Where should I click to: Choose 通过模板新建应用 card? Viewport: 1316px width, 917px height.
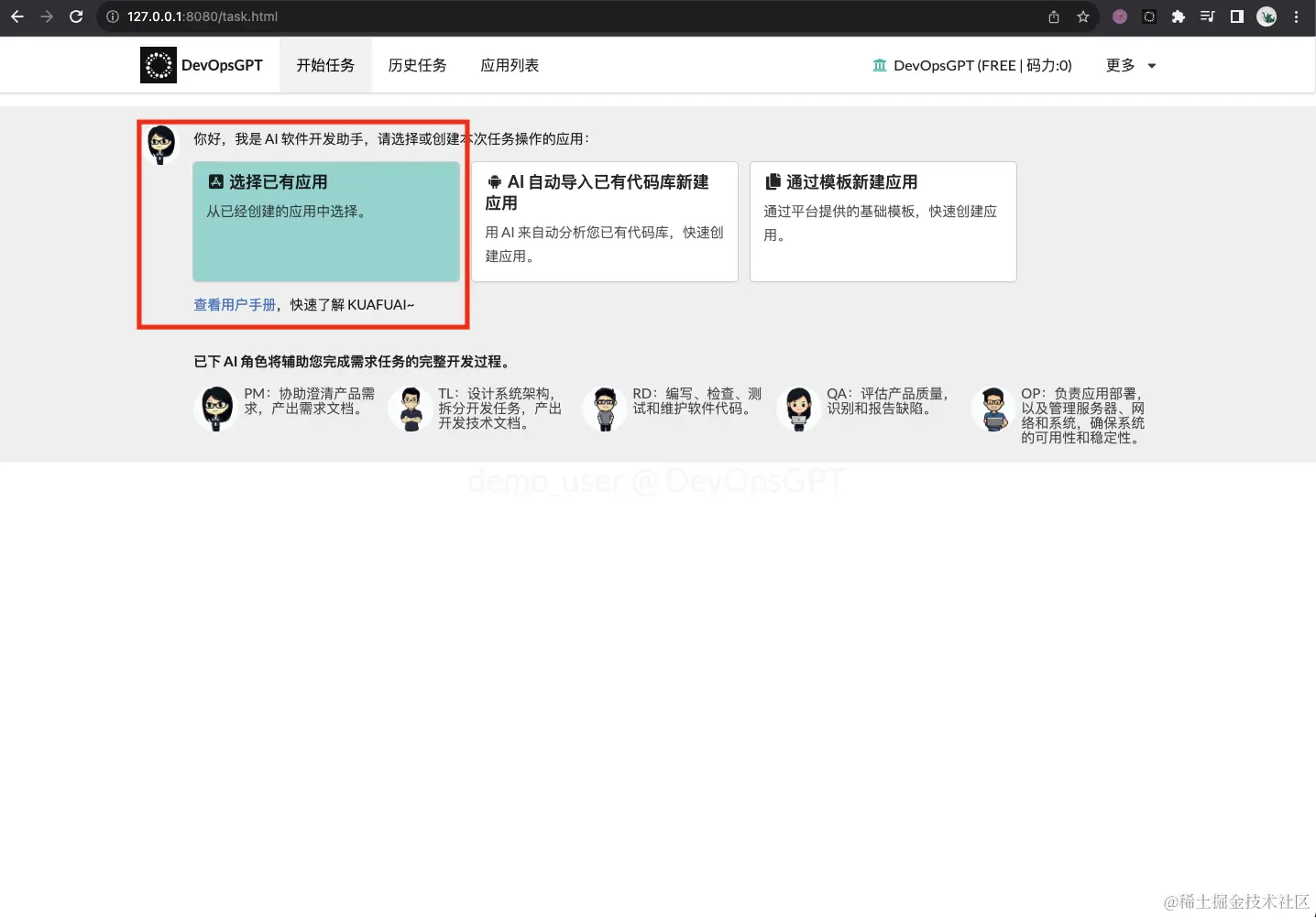pyautogui.click(x=883, y=222)
